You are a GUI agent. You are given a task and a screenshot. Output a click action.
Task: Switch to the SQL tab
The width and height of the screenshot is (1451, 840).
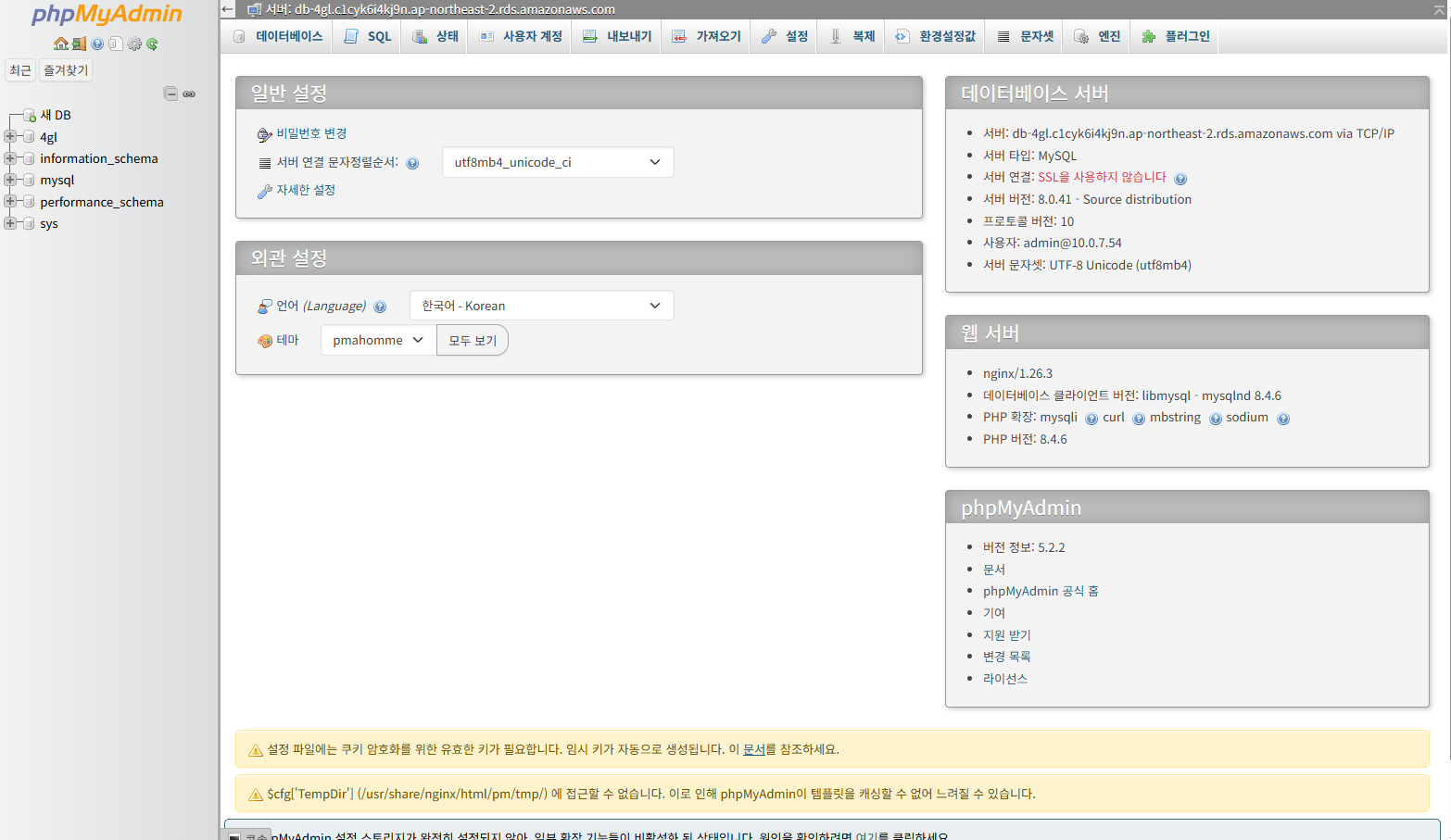(367, 36)
